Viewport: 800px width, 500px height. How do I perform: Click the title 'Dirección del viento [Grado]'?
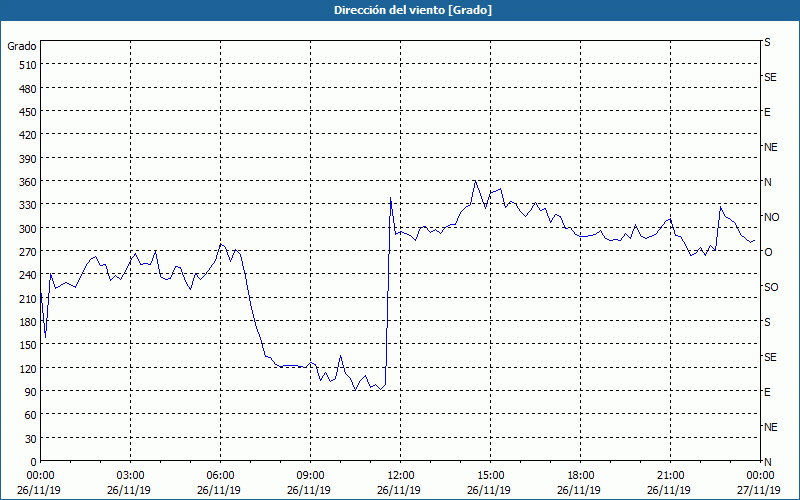413,10
